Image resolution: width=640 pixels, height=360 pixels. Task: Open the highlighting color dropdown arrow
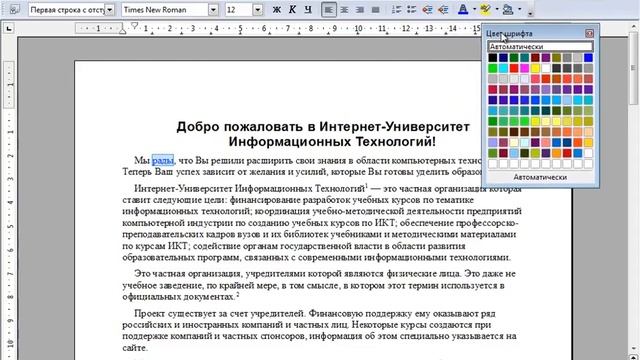497,10
